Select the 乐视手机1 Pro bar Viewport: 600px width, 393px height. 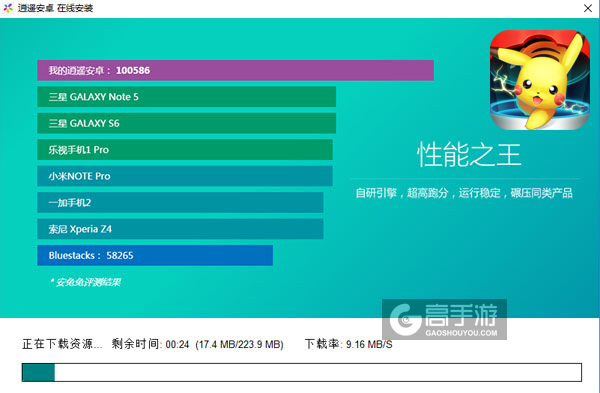click(185, 150)
